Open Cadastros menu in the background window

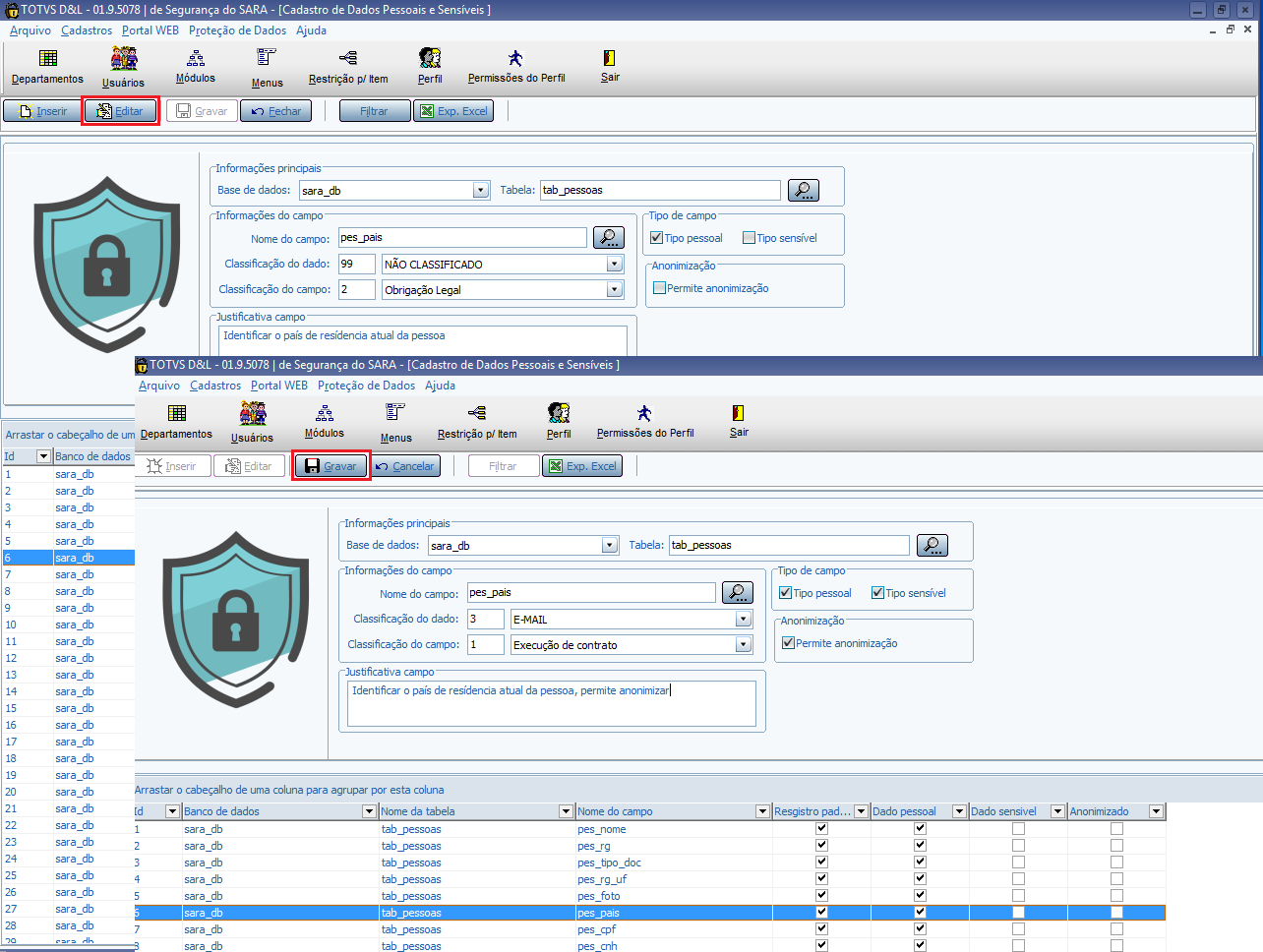click(x=87, y=30)
